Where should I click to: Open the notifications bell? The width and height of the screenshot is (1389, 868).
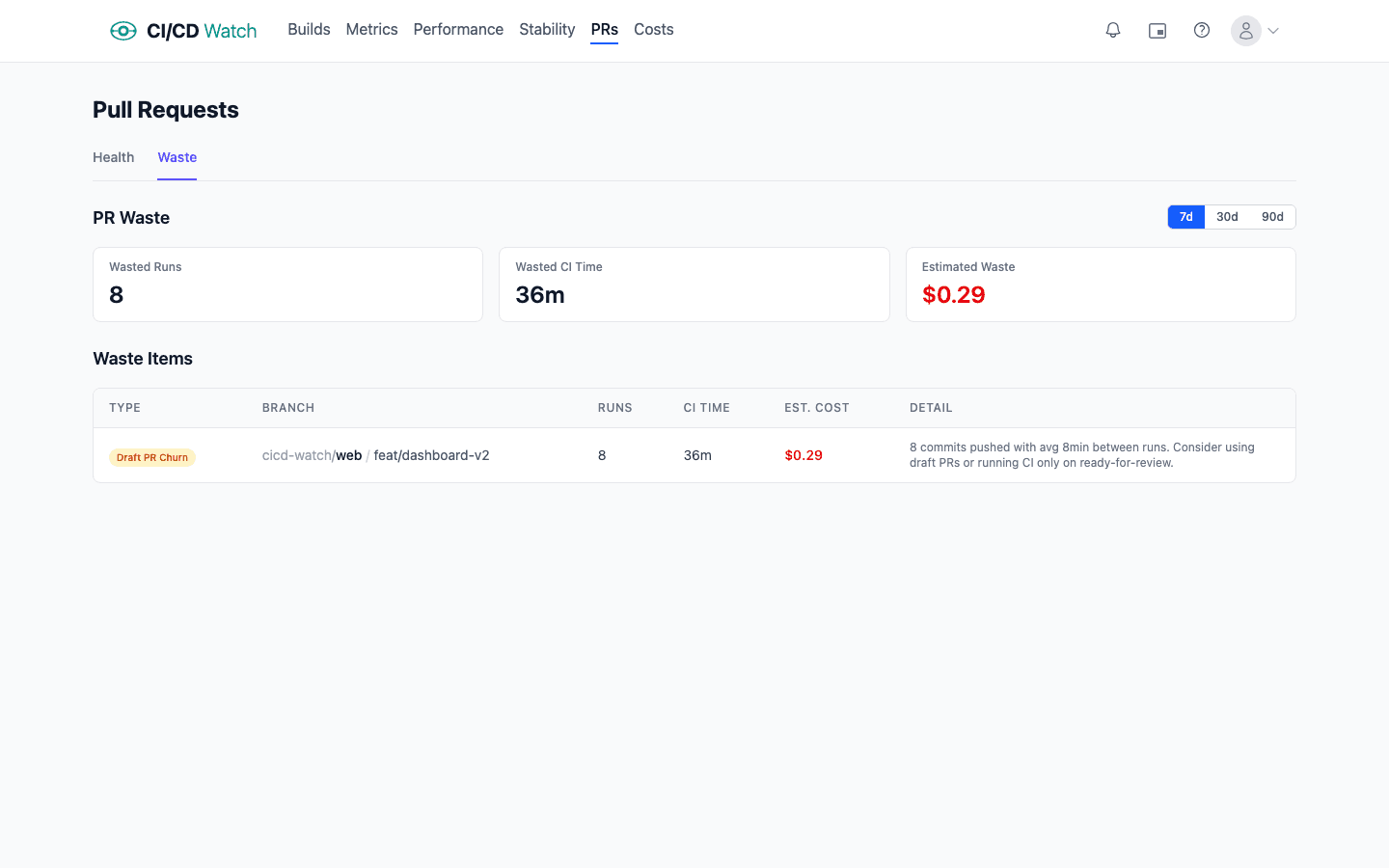pyautogui.click(x=1113, y=31)
